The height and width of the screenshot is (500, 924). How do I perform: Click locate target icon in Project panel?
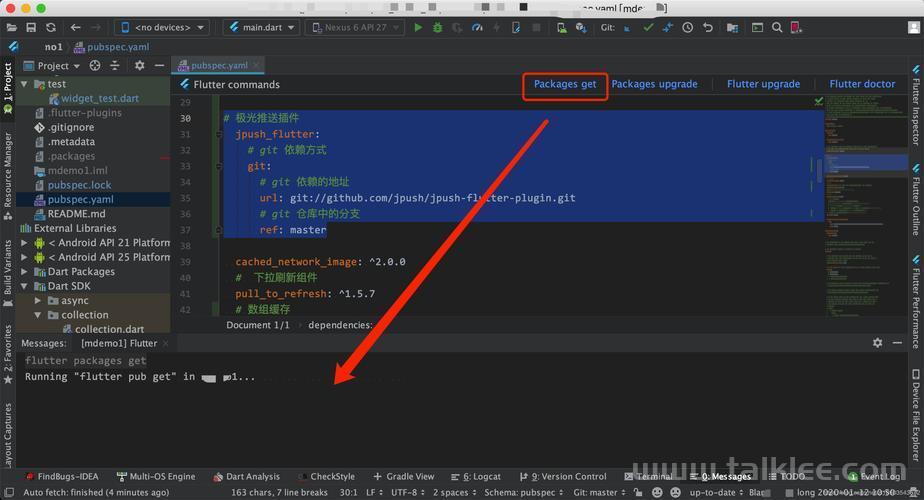coord(95,65)
